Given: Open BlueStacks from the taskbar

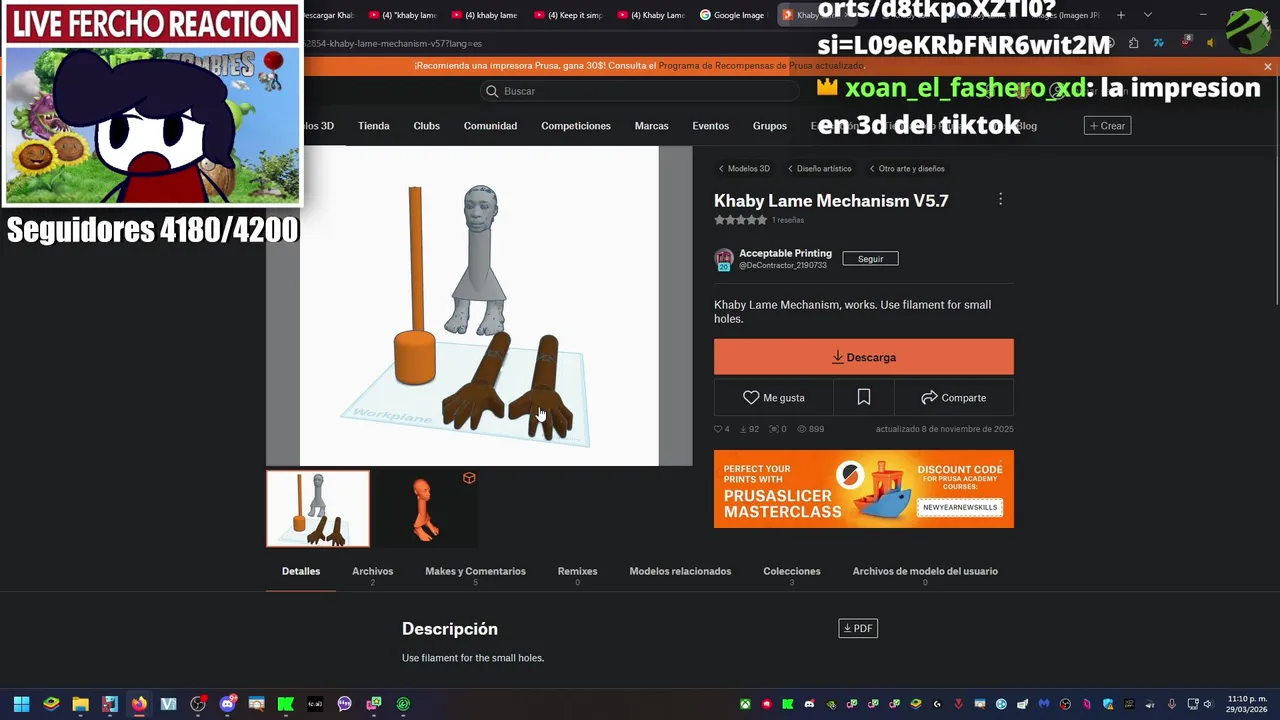Looking at the screenshot, I should 51,704.
